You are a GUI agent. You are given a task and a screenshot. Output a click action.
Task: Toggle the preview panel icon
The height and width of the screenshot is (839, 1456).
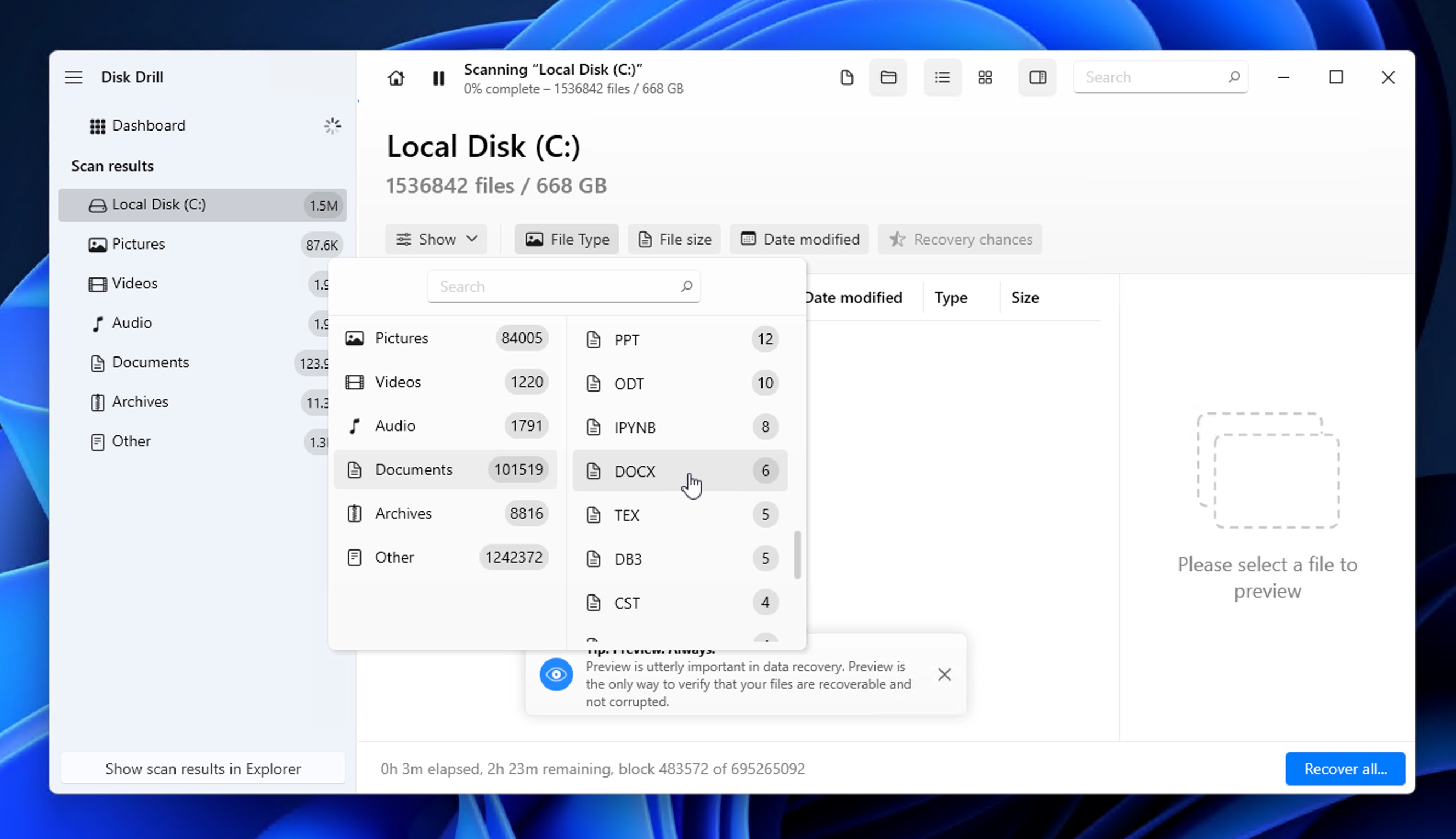(1036, 77)
